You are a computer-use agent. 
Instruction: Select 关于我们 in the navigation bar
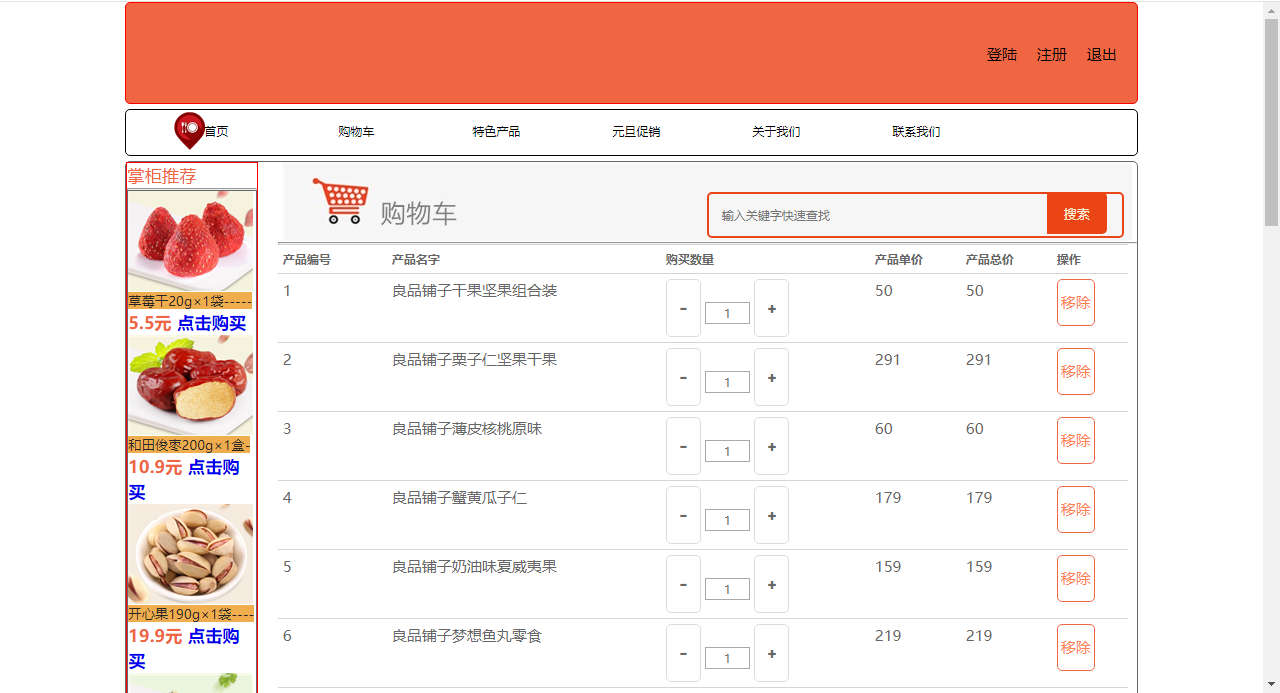point(776,132)
